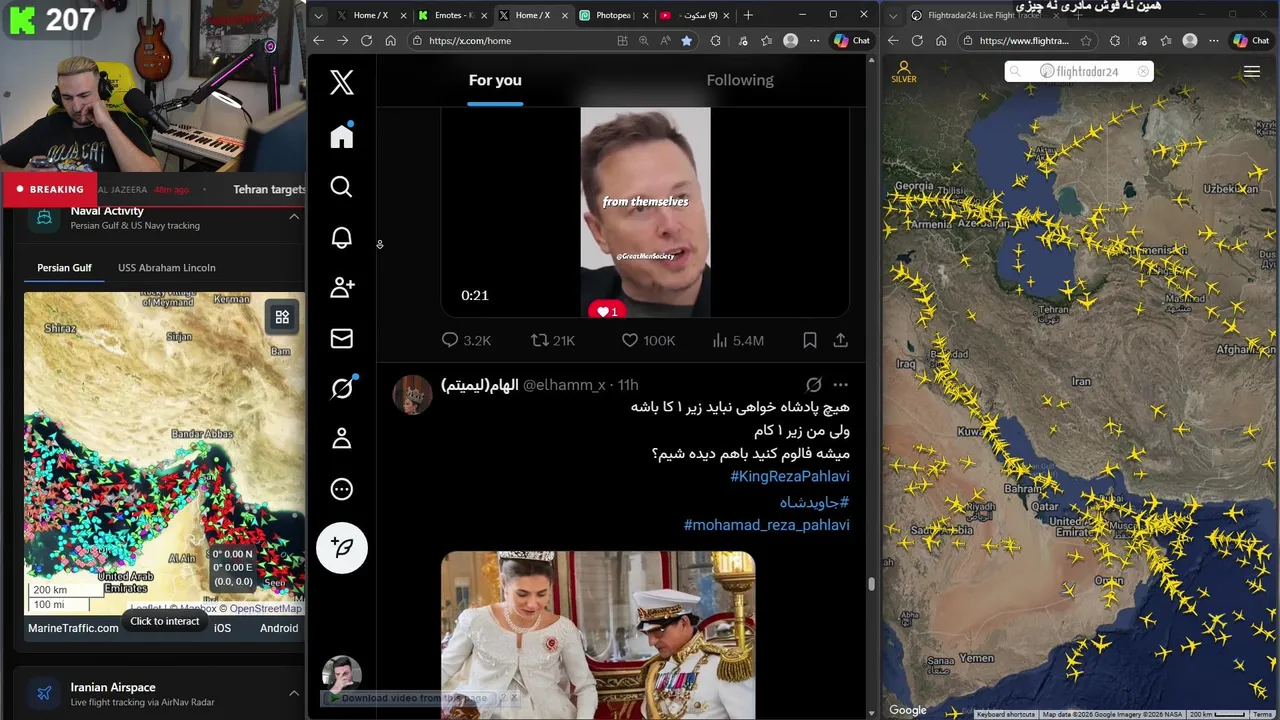
Task: Open the Follow people icon in X sidebar
Action: tap(342, 288)
